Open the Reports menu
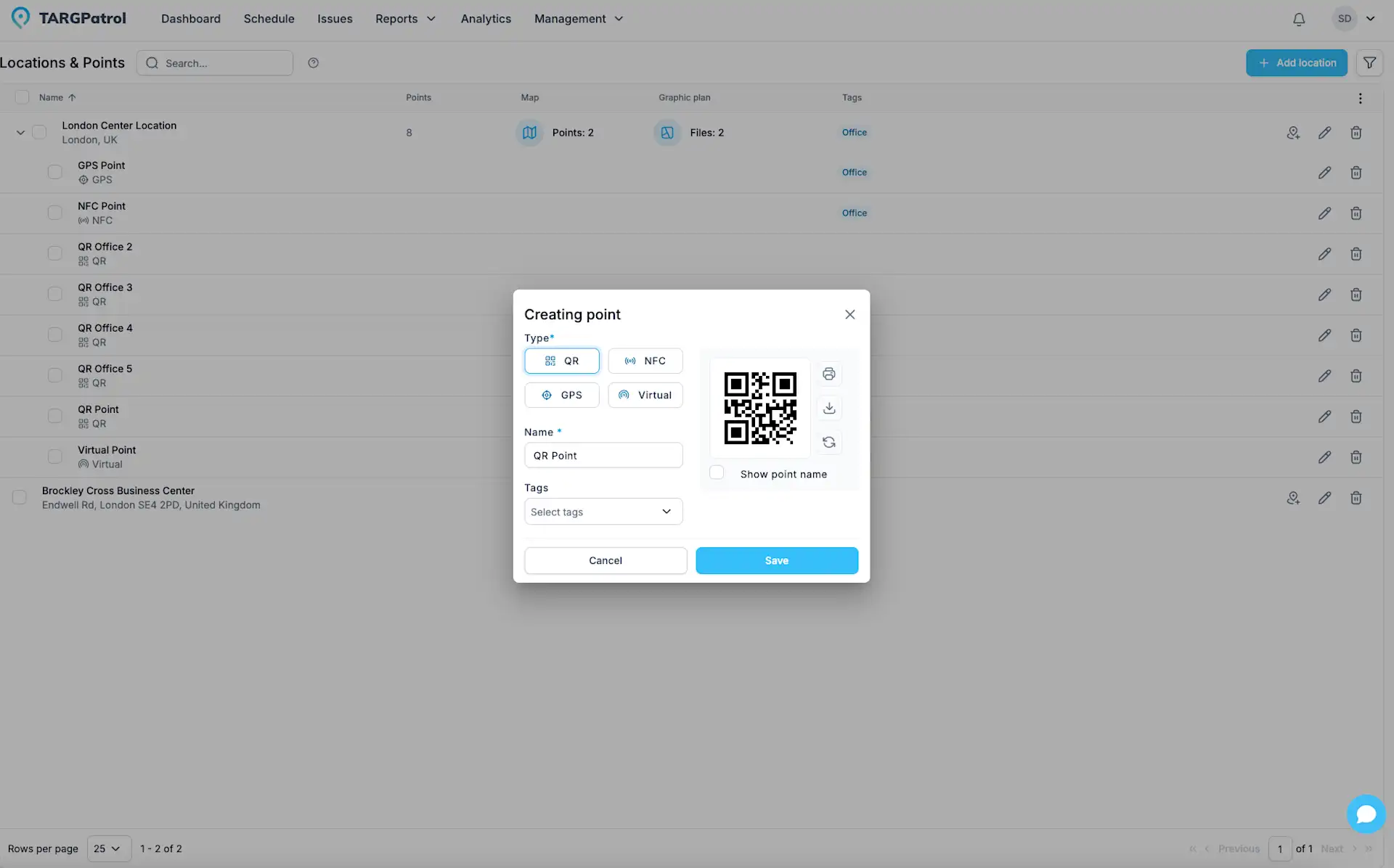Image resolution: width=1394 pixels, height=868 pixels. point(405,19)
